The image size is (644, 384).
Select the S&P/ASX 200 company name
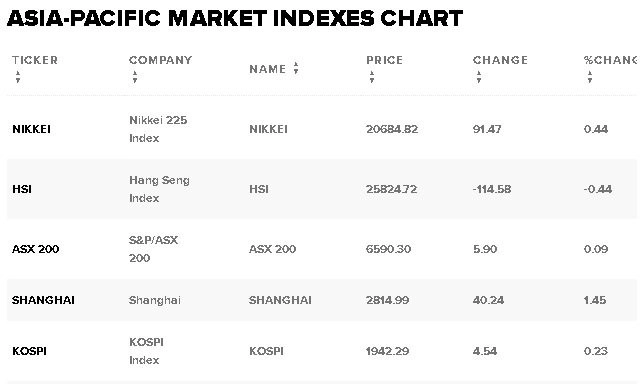[153, 249]
